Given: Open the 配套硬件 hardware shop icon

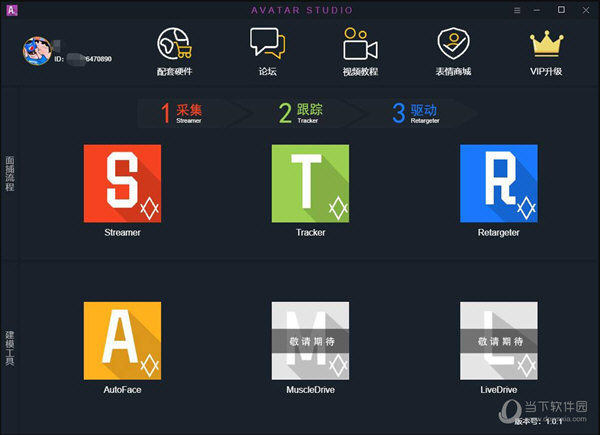Looking at the screenshot, I should 174,51.
